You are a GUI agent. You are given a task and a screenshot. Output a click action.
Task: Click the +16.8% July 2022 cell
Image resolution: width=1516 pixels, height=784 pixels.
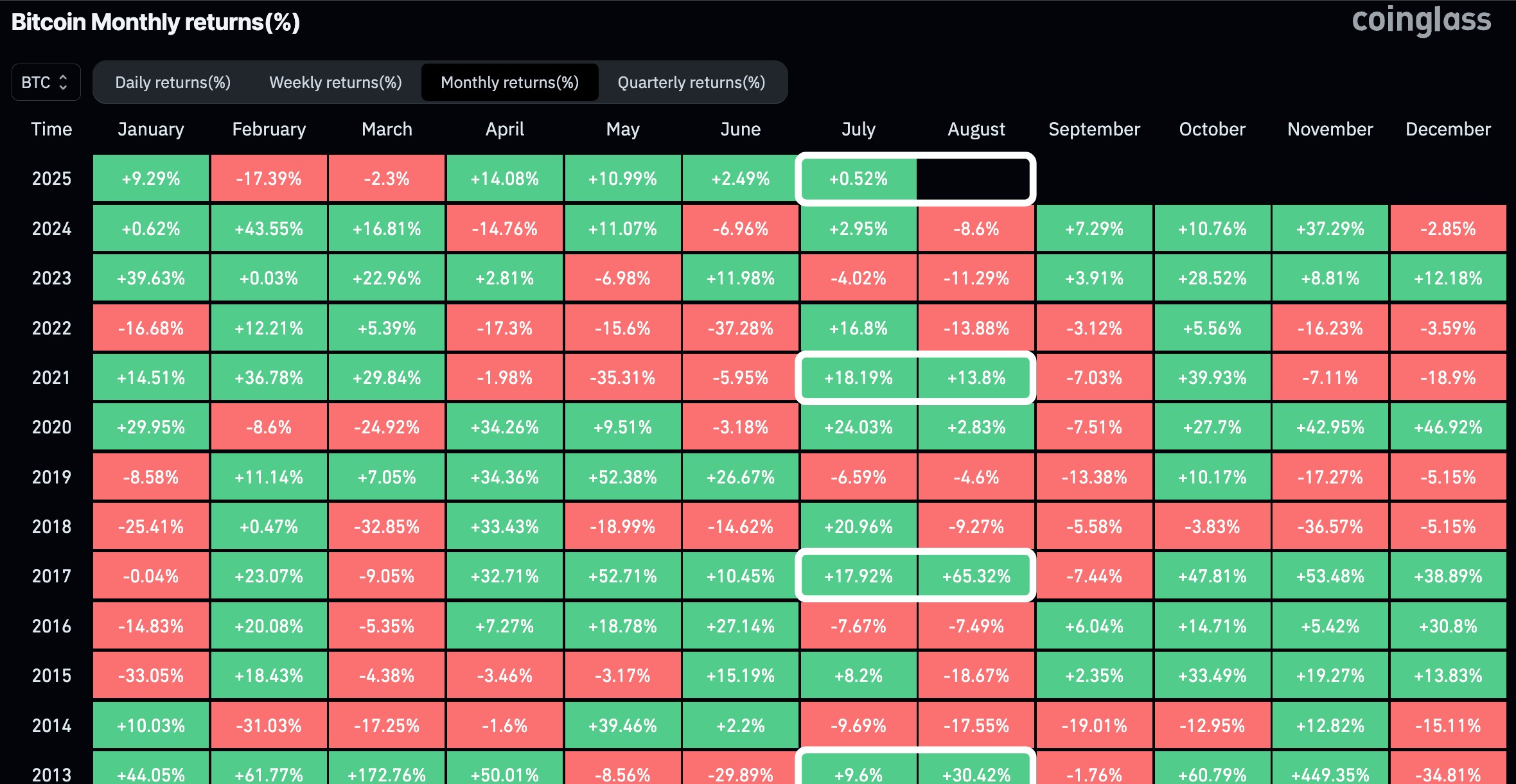coord(858,327)
